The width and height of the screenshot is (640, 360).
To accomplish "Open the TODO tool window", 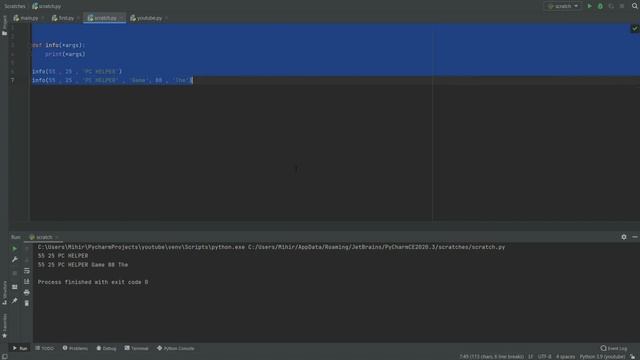I will point(44,348).
